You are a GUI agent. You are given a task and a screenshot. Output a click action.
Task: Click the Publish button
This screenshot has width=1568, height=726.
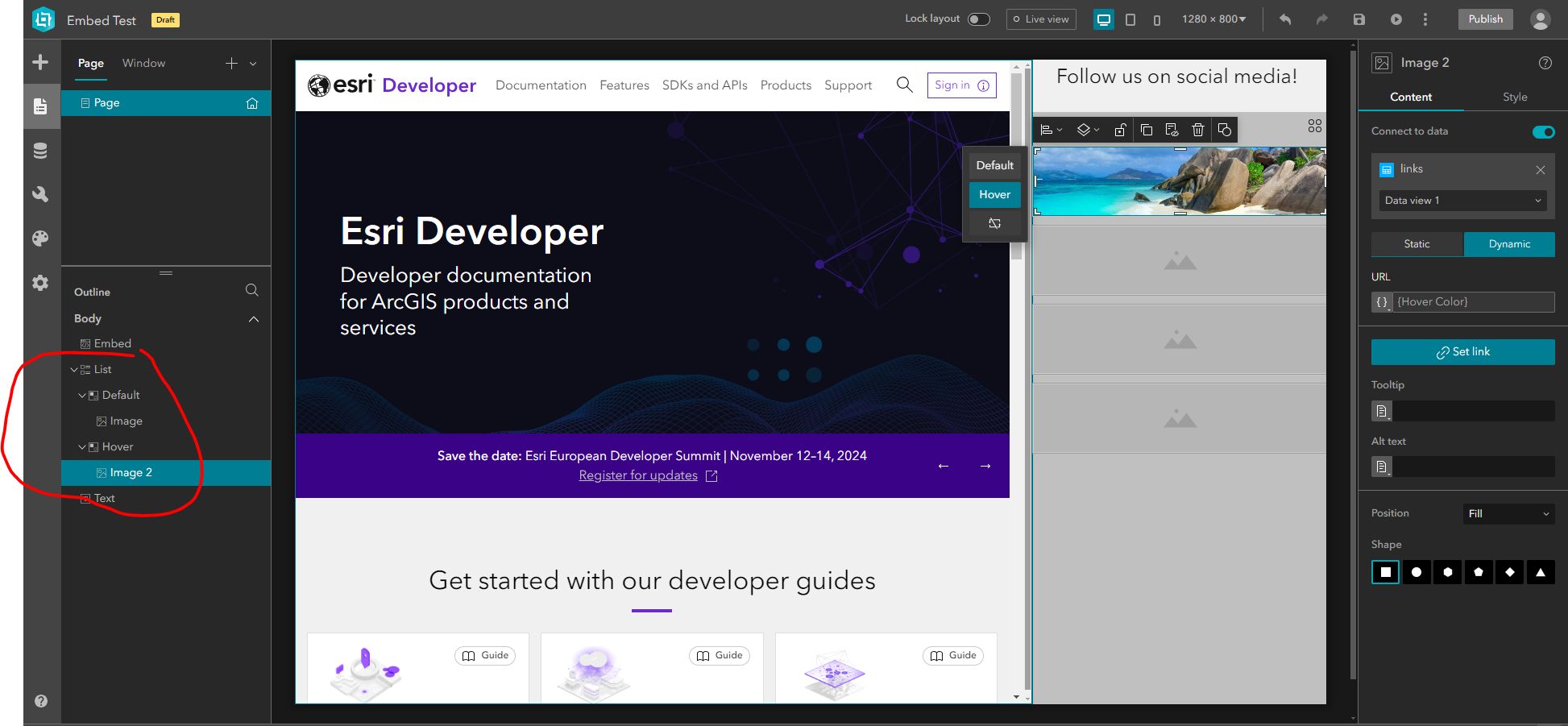click(1485, 19)
